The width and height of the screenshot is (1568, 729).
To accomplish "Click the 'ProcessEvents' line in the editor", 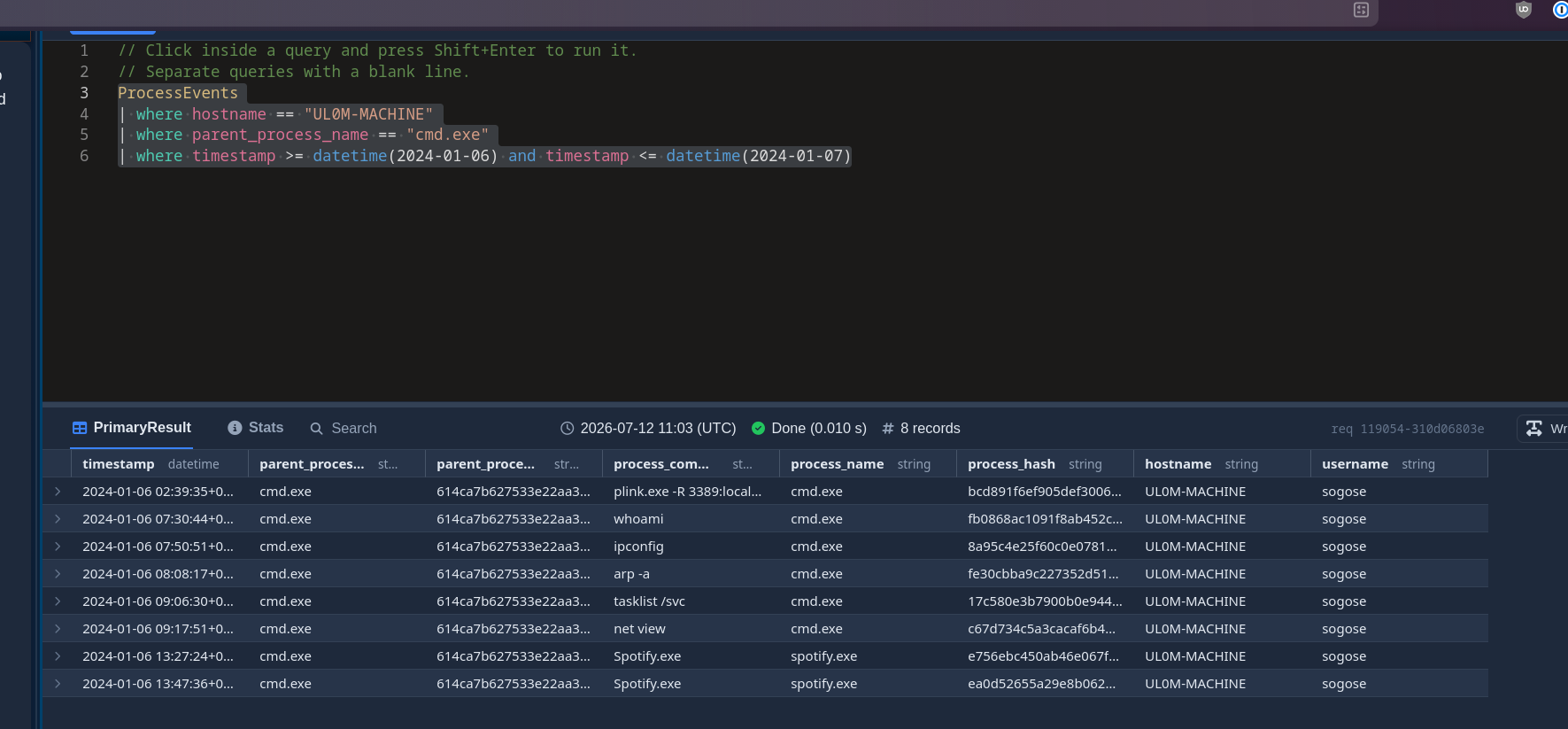I will tap(178, 93).
